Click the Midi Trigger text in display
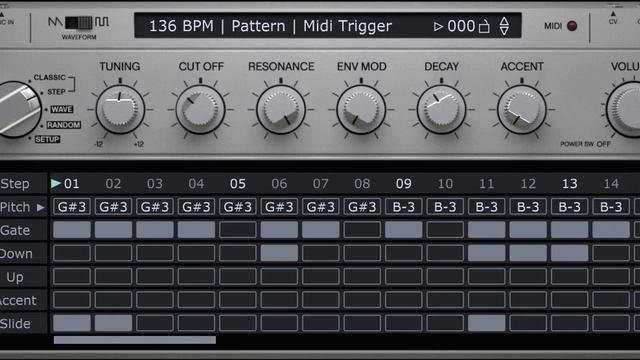 coord(347,27)
